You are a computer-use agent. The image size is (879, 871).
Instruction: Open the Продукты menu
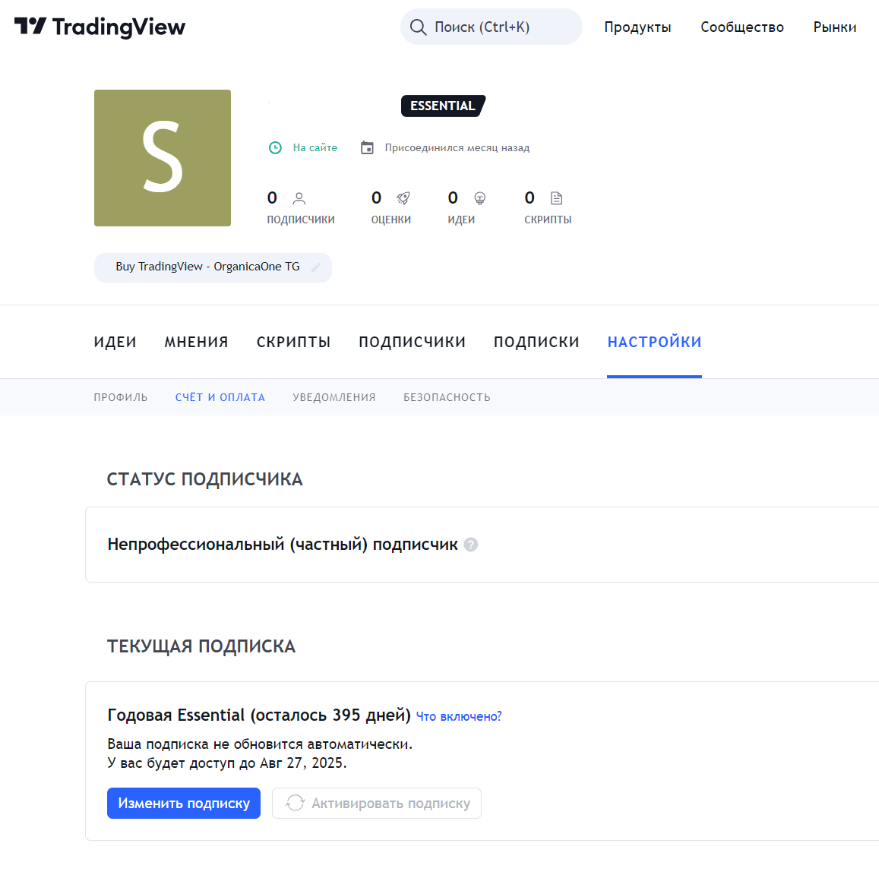click(x=637, y=27)
